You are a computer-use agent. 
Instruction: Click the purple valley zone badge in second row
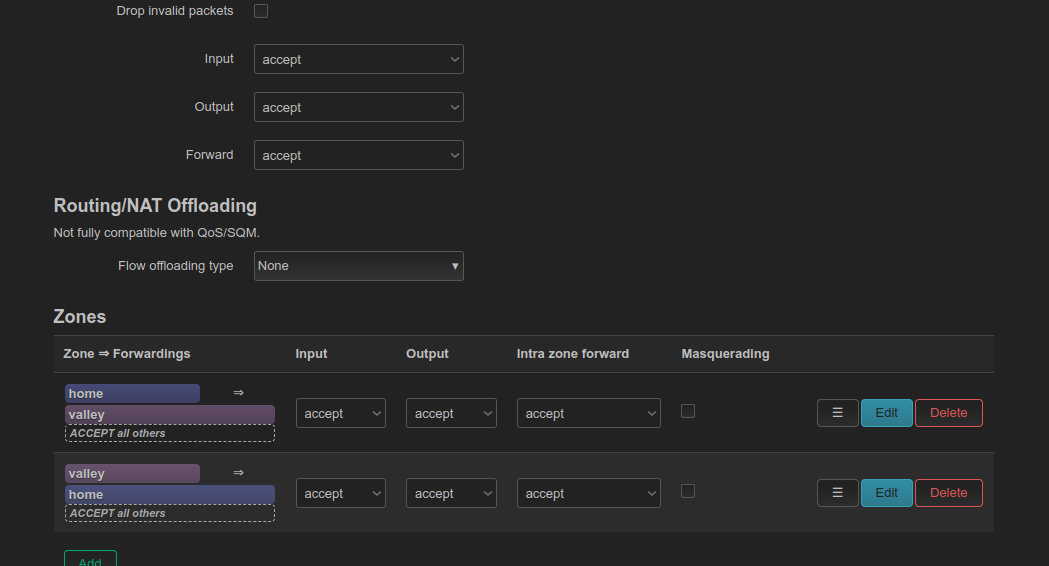click(132, 473)
